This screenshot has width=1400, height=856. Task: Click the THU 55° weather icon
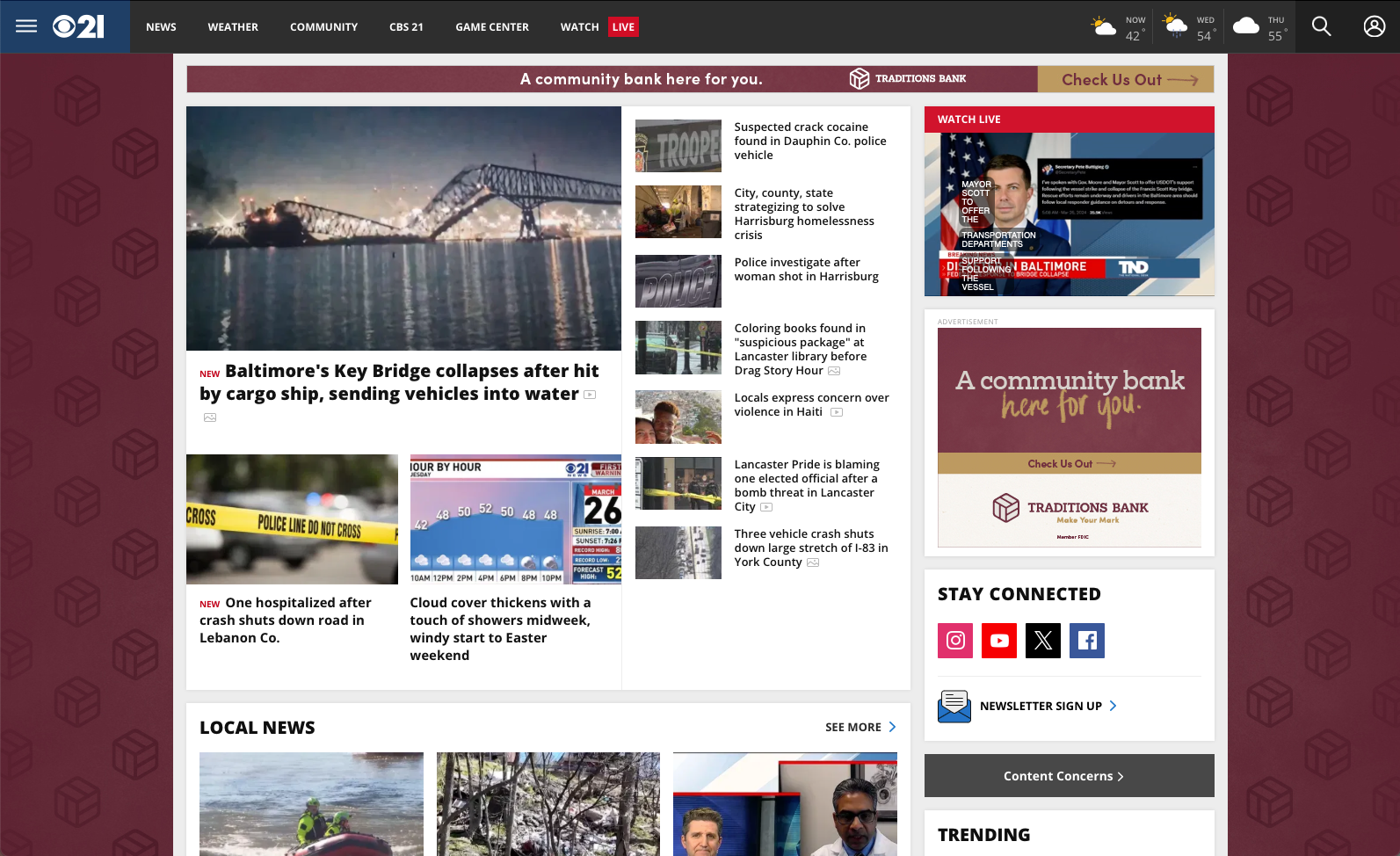[x=1246, y=26]
